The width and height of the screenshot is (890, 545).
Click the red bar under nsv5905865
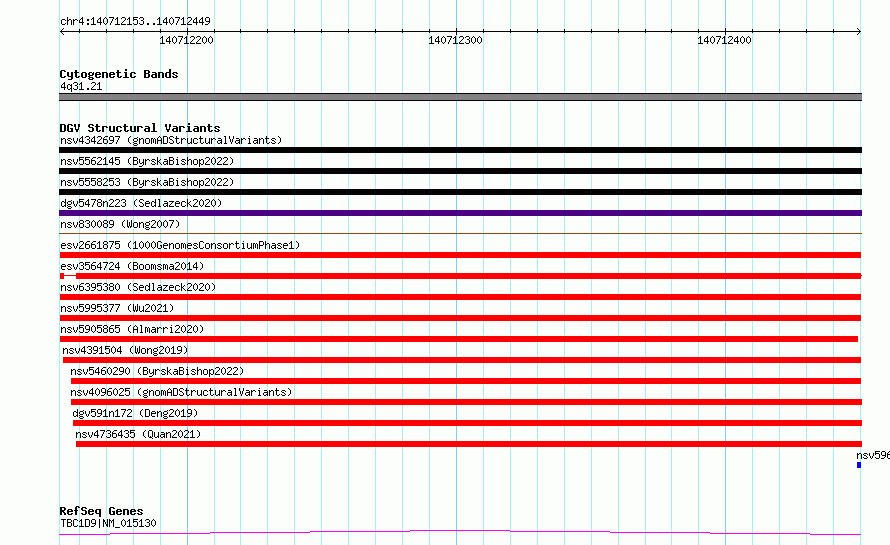[459, 339]
